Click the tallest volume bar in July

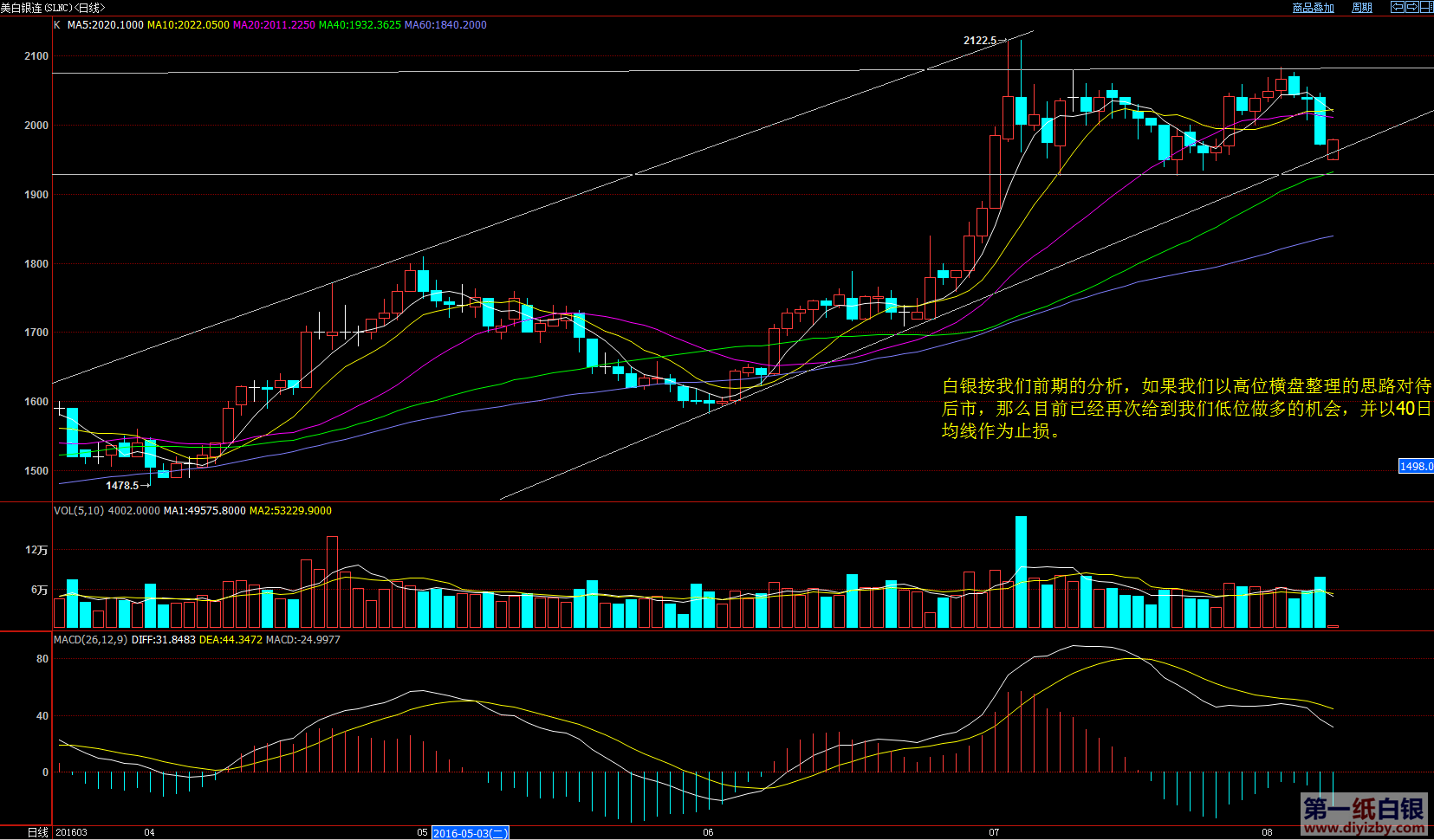coord(1021,572)
